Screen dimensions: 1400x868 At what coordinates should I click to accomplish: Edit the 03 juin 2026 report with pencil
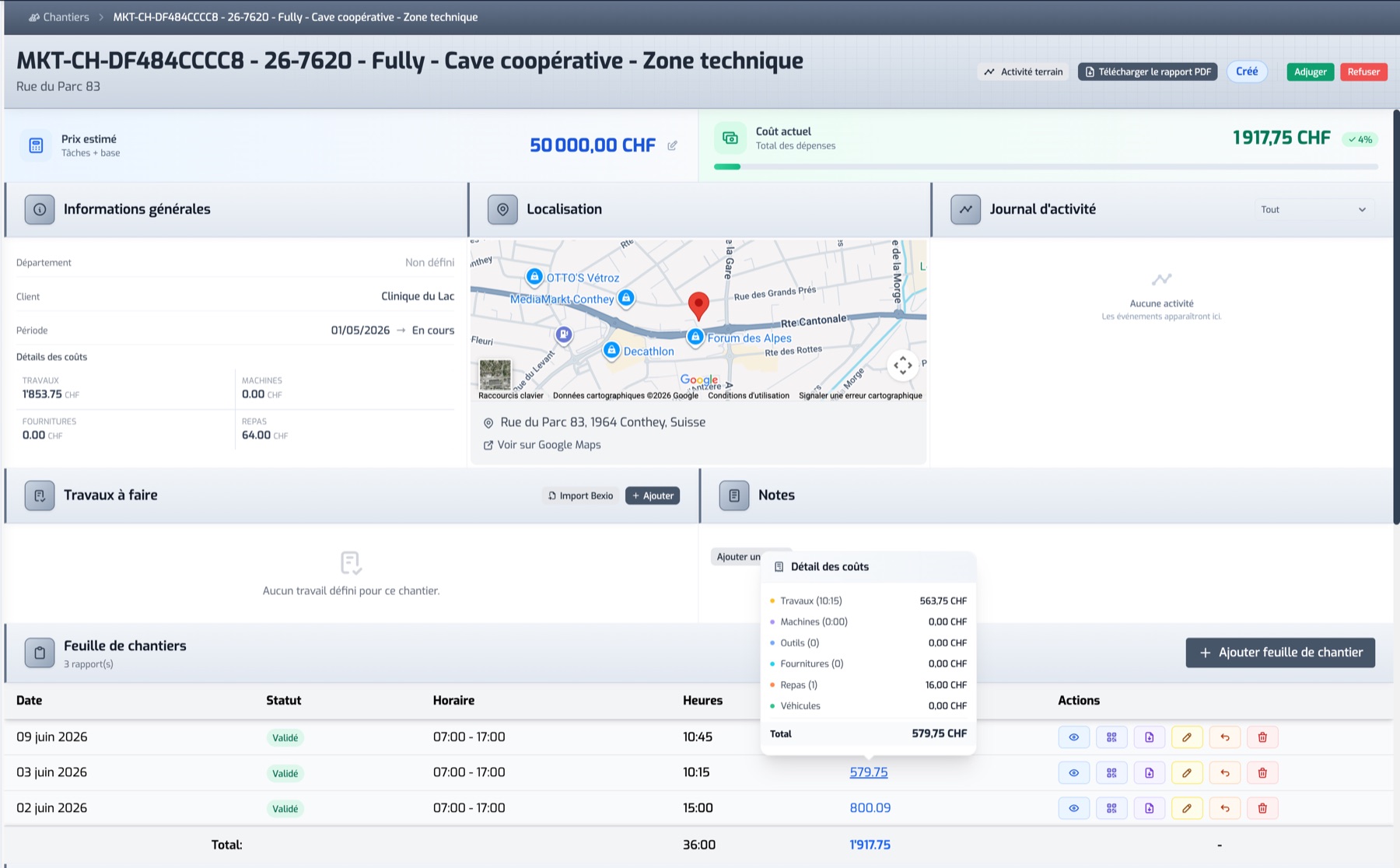point(1187,773)
